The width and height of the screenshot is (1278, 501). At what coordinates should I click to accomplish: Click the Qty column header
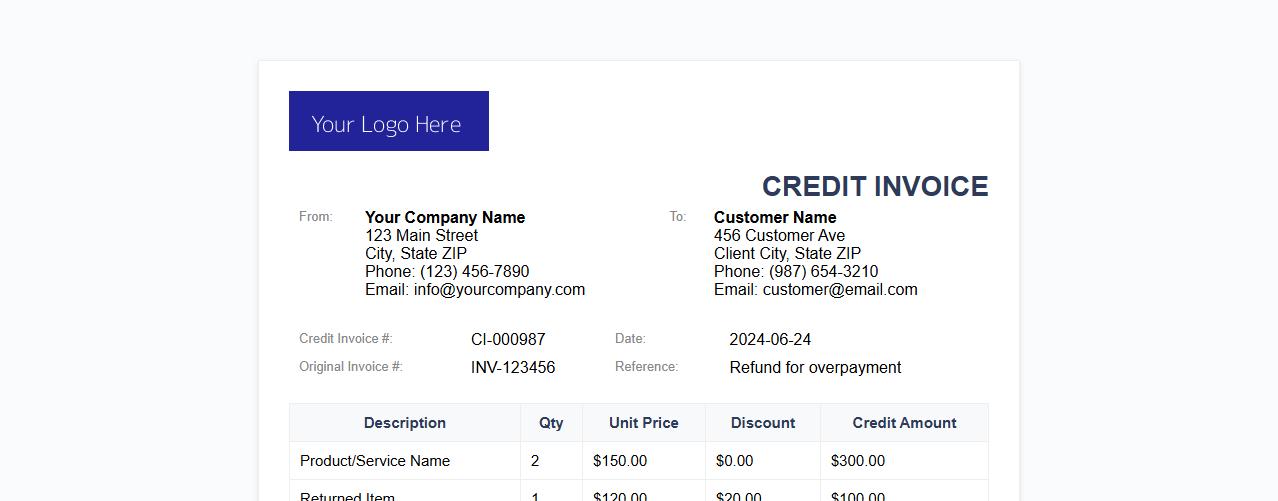(551, 423)
